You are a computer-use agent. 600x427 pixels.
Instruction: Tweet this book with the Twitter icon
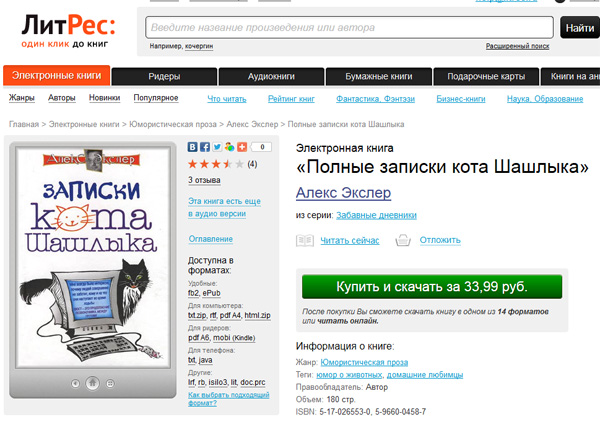[x=217, y=147]
